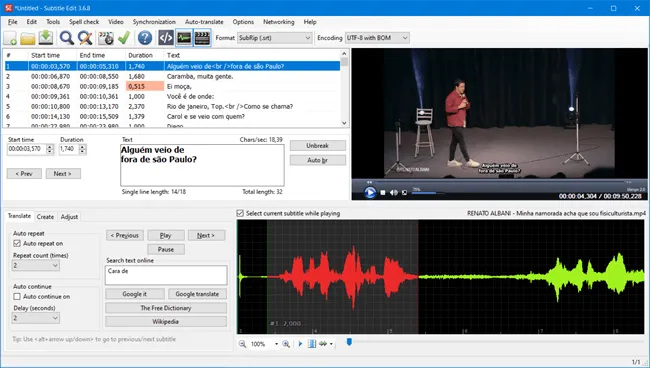Run spell check via green checkmark
Viewport: 650px width, 368px height.
[x=124, y=38]
